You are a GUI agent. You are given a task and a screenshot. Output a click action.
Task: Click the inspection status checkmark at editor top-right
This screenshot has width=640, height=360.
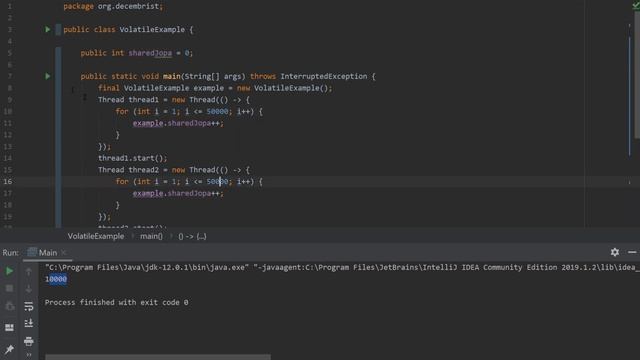pyautogui.click(x=636, y=5)
